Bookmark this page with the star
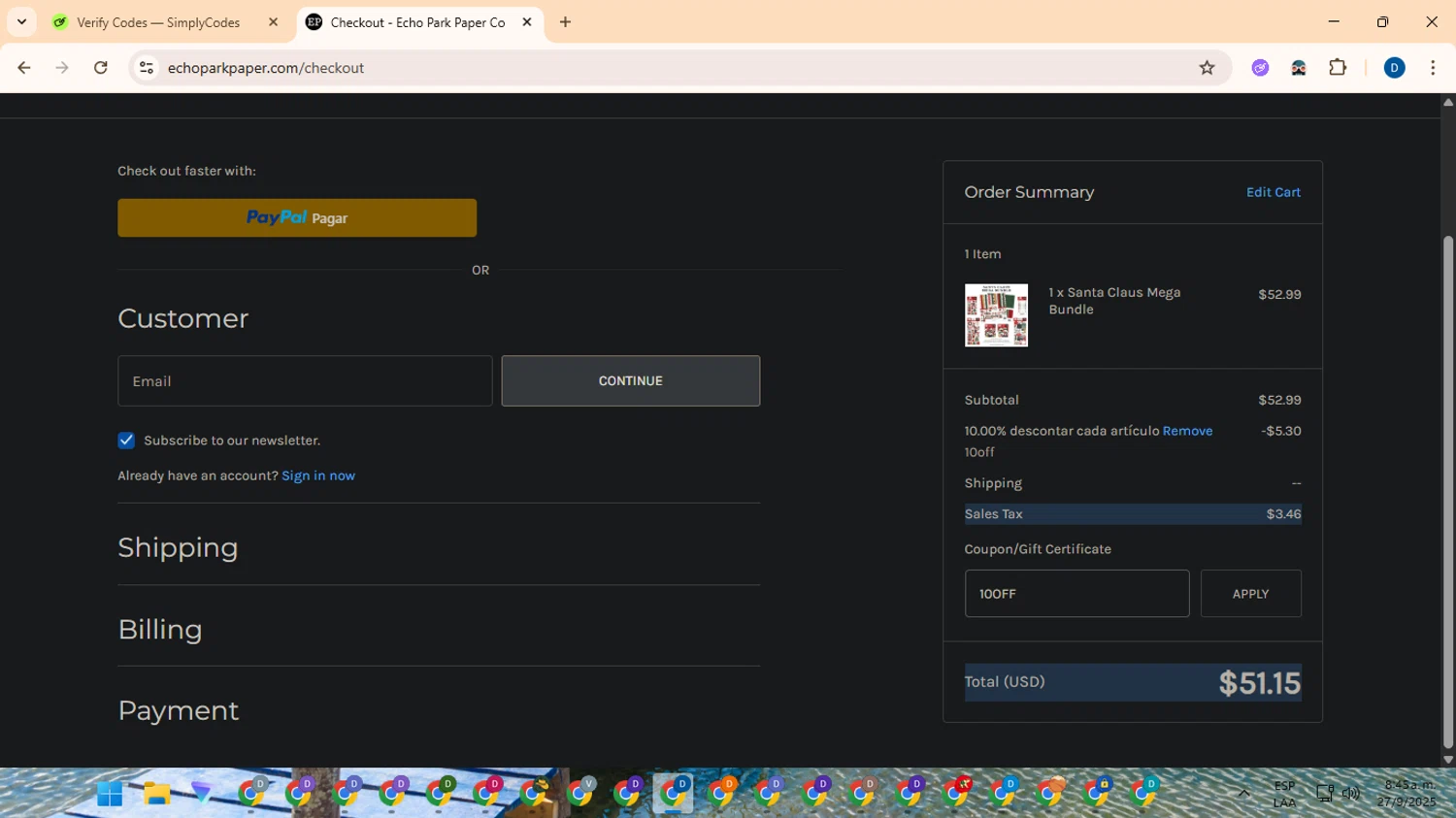 pyautogui.click(x=1207, y=68)
